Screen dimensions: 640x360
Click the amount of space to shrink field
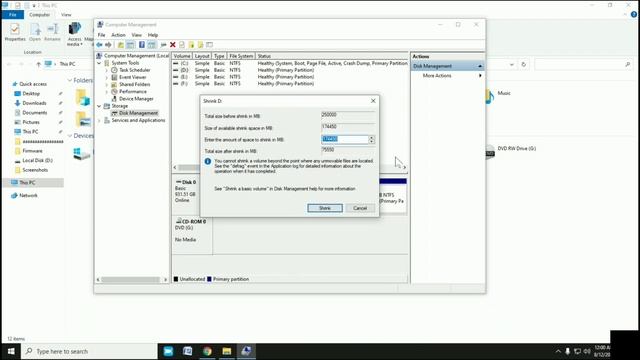(345, 139)
